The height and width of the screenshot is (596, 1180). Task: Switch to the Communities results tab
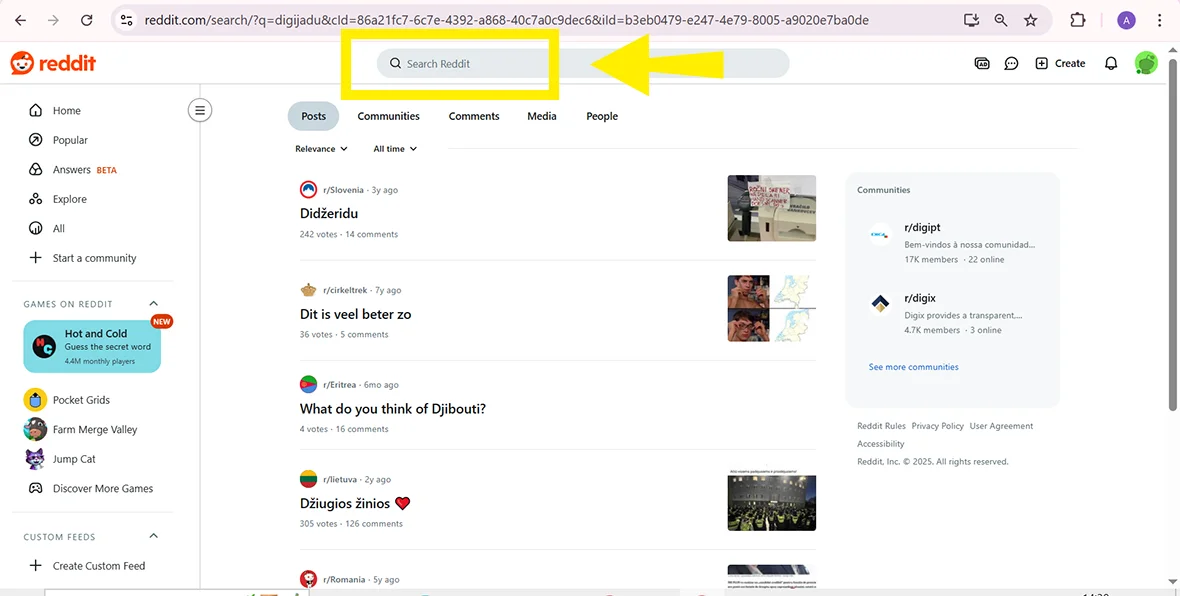pyautogui.click(x=388, y=116)
